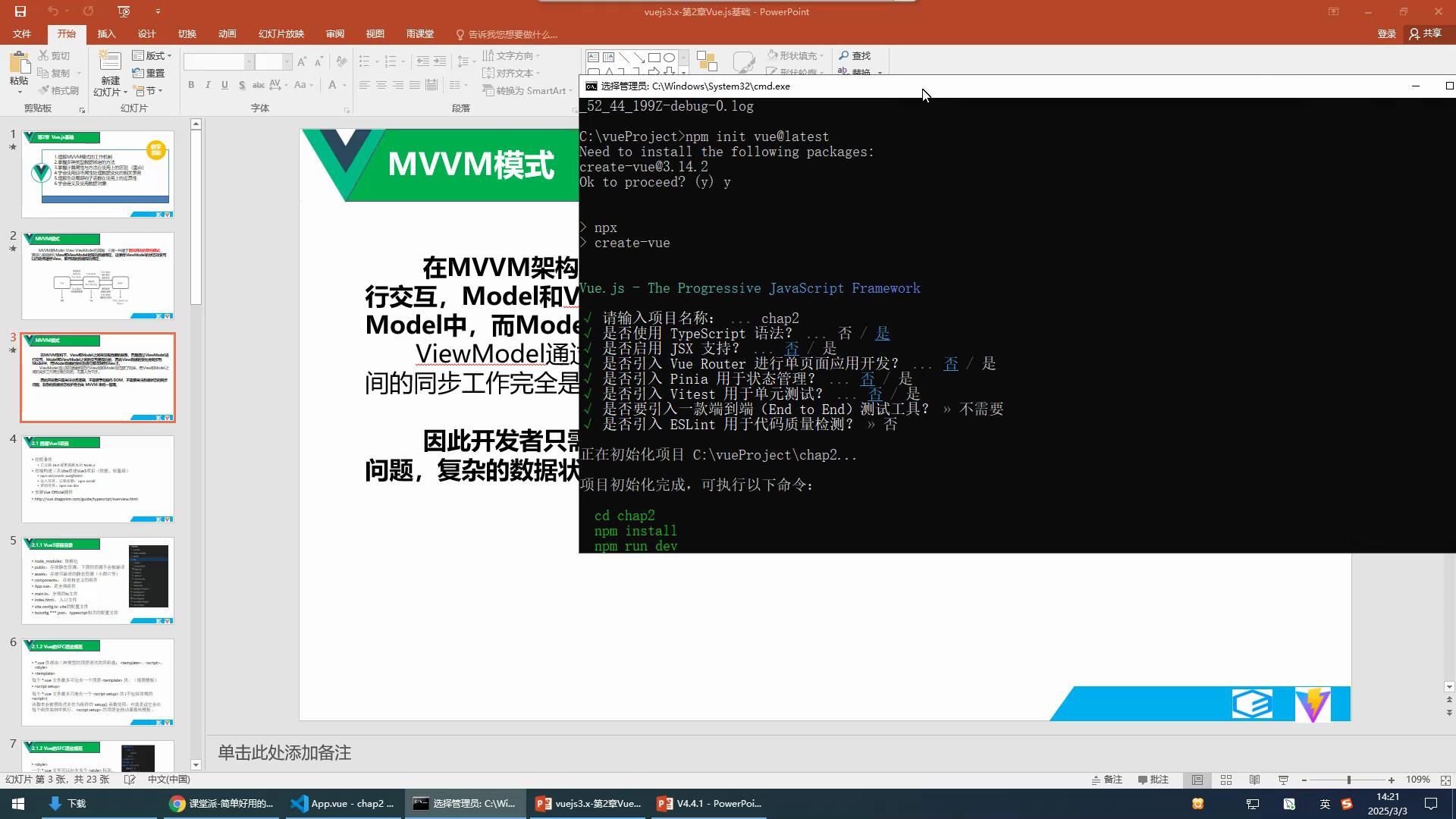Open the Slide Show (幻灯片放映) tab

tap(281, 34)
